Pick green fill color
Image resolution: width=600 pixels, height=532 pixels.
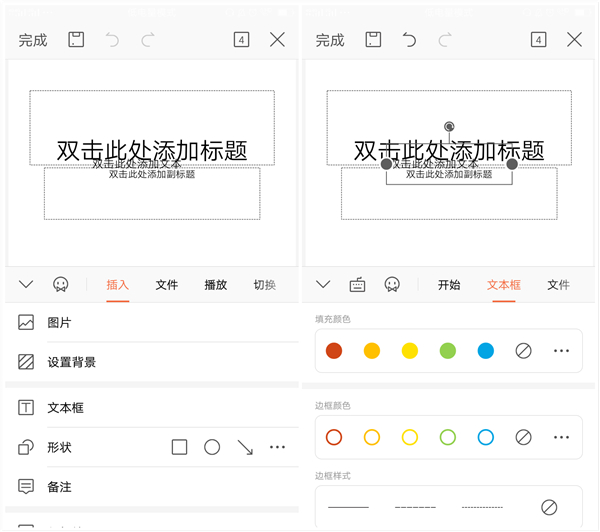click(448, 351)
